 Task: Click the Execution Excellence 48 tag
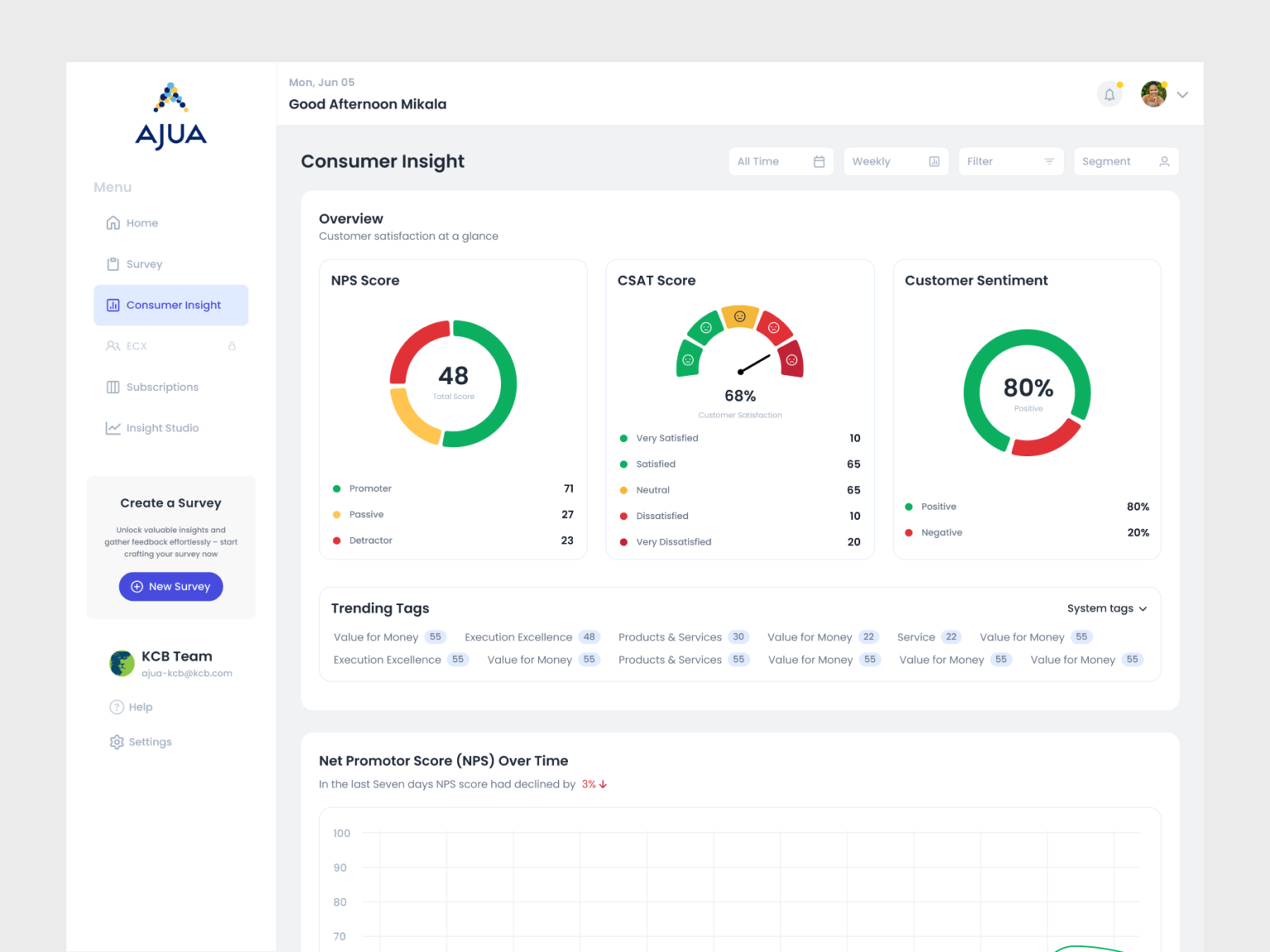coord(531,637)
